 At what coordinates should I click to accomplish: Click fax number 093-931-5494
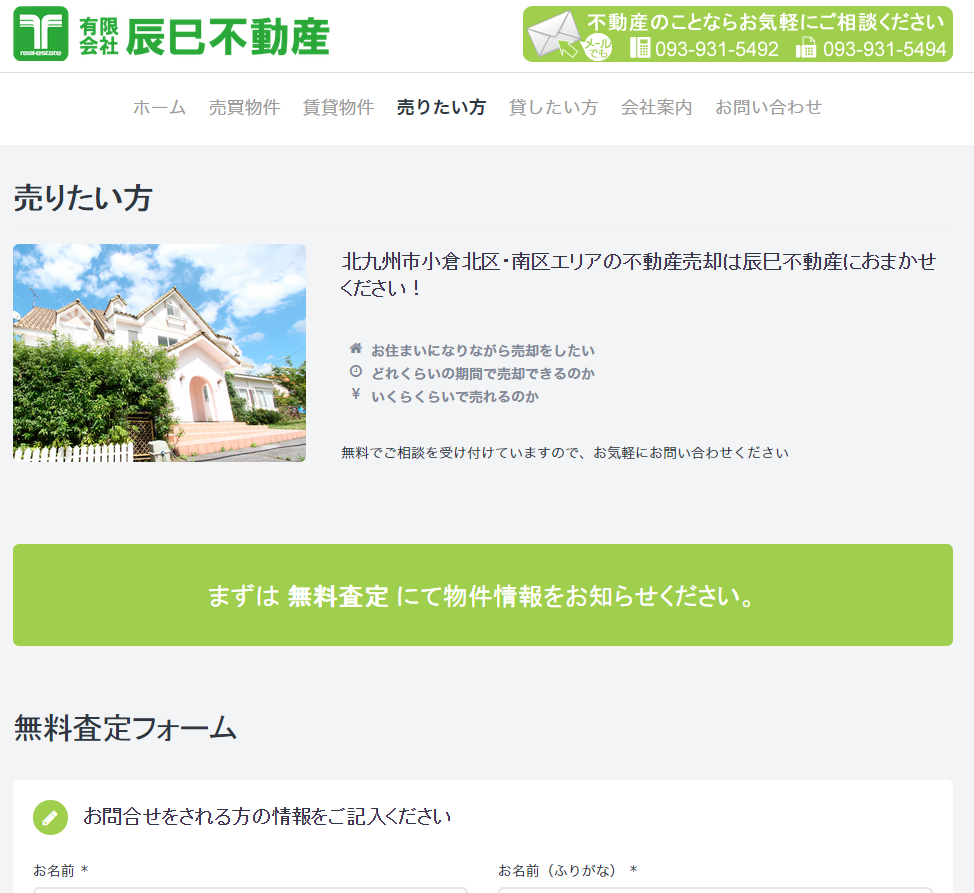pyautogui.click(x=885, y=48)
